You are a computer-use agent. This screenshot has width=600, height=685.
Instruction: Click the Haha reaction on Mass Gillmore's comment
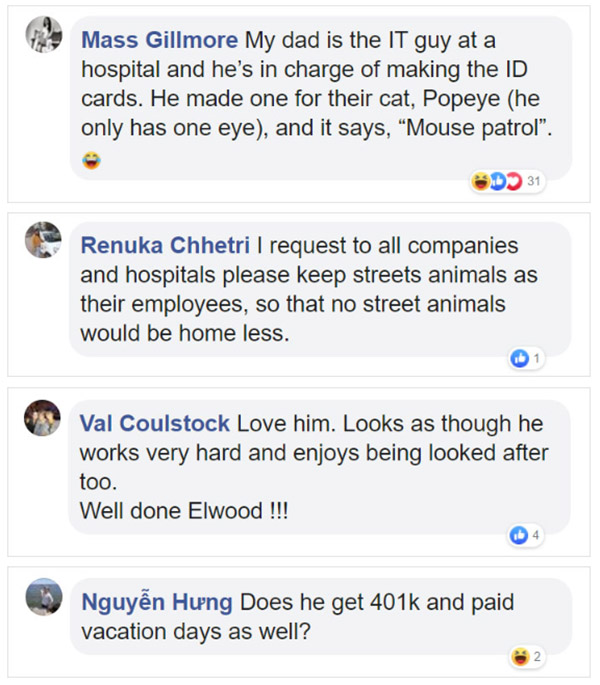pos(481,181)
